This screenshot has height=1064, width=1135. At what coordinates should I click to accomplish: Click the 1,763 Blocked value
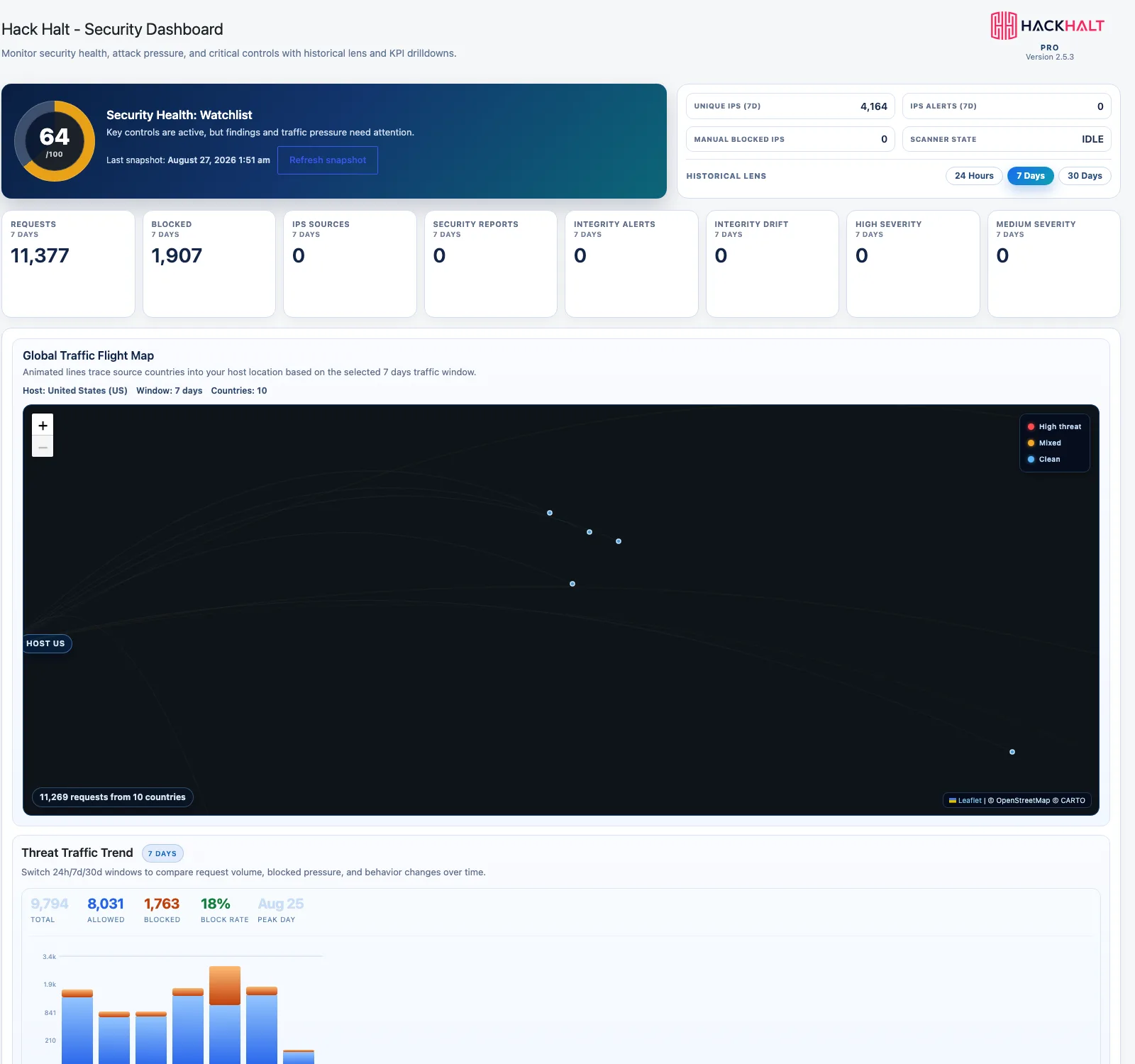coord(162,904)
